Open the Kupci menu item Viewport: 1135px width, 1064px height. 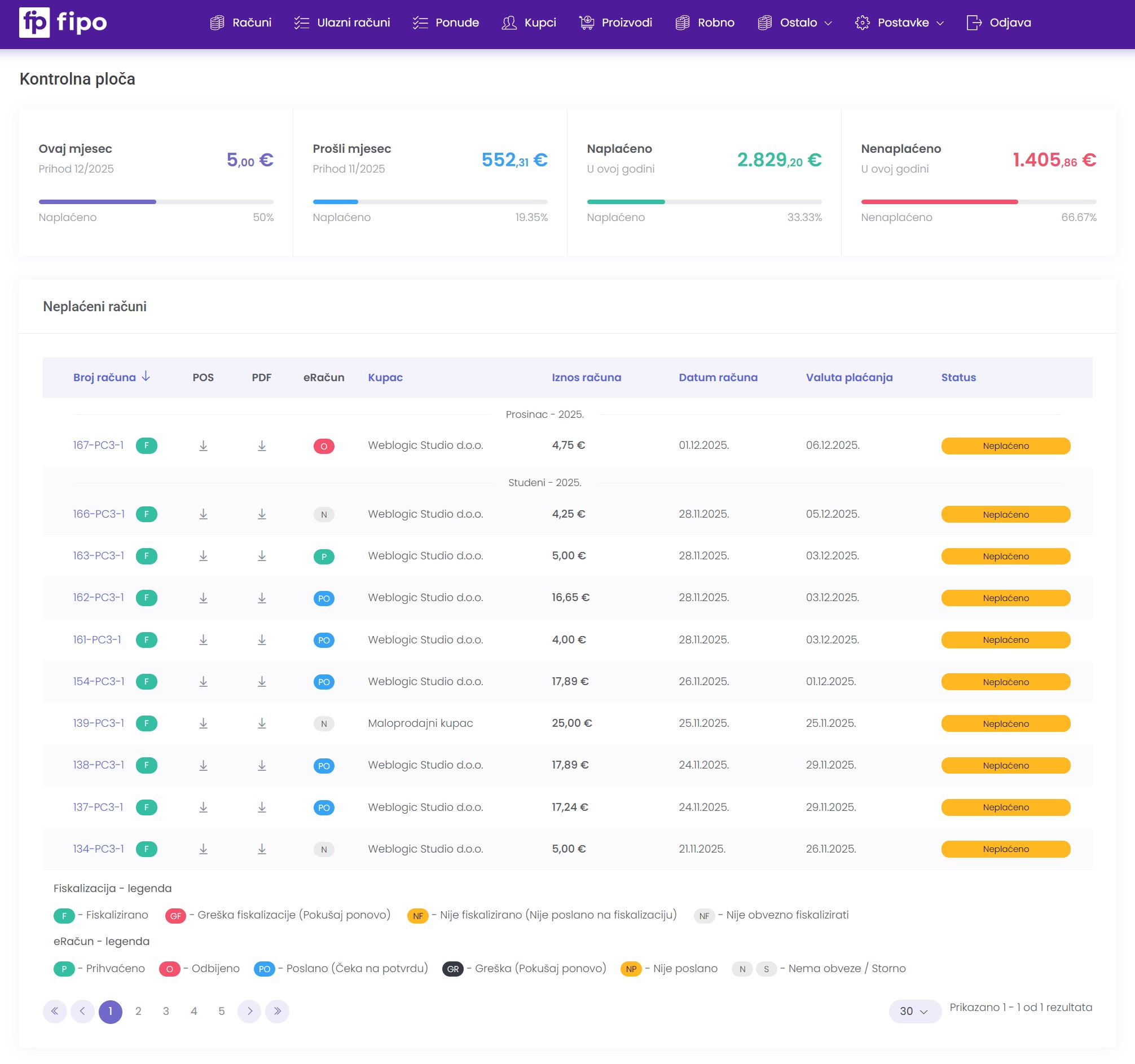[x=529, y=23]
